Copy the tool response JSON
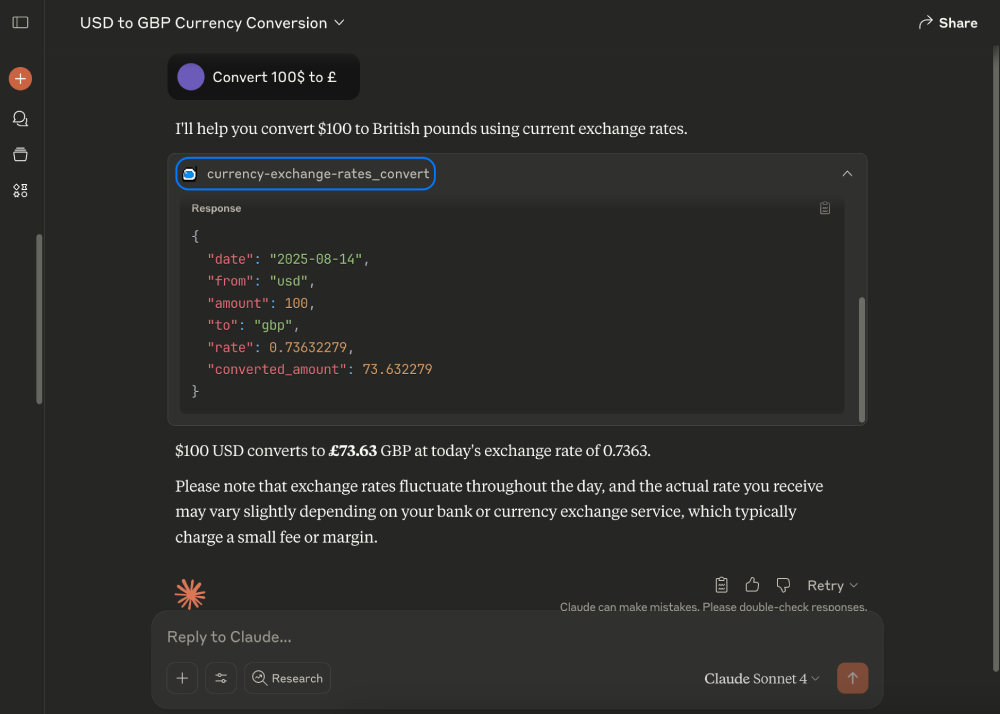The height and width of the screenshot is (714, 1000). click(825, 208)
